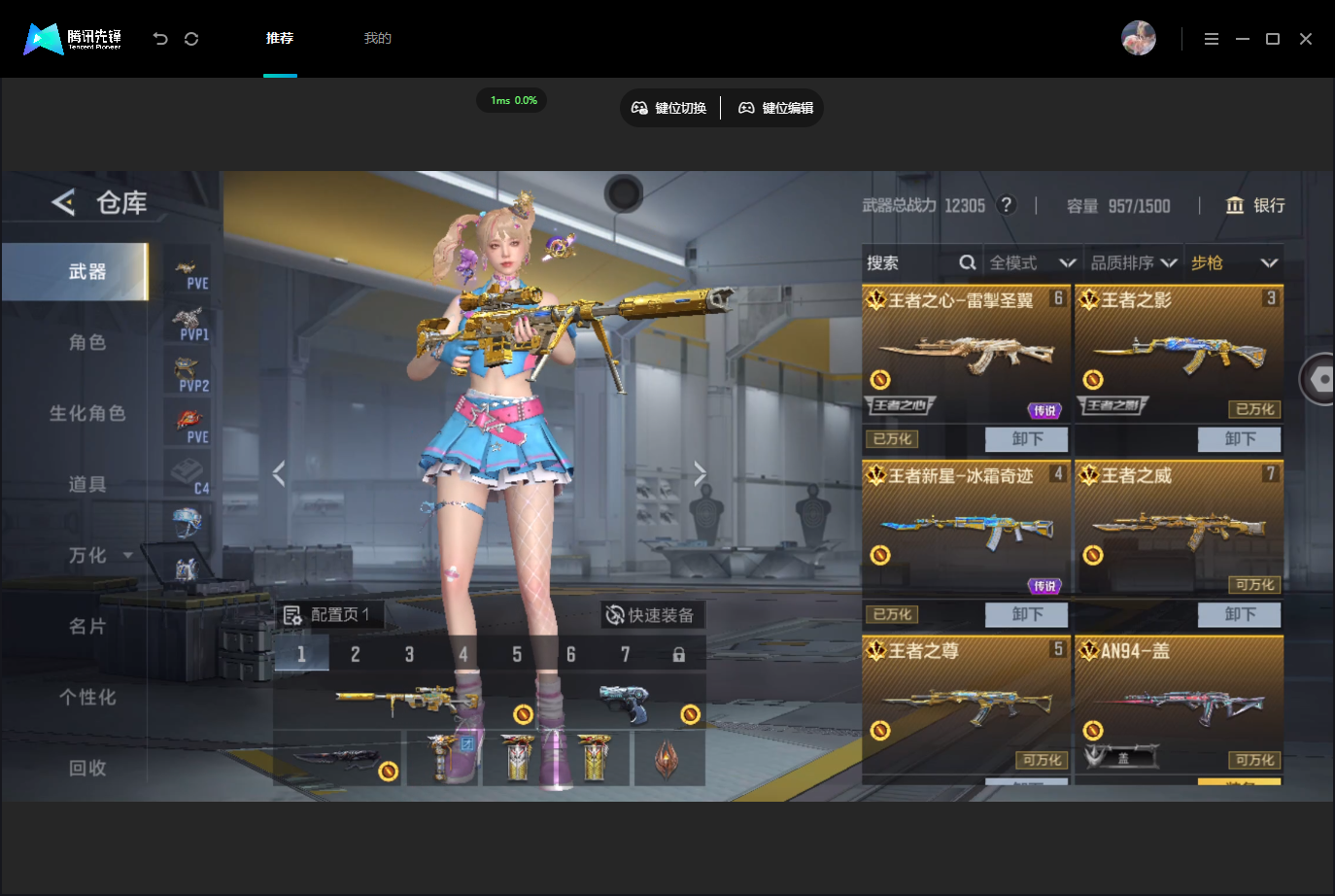Switch to the 我的 tab
Viewport: 1335px width, 896px height.
[377, 39]
